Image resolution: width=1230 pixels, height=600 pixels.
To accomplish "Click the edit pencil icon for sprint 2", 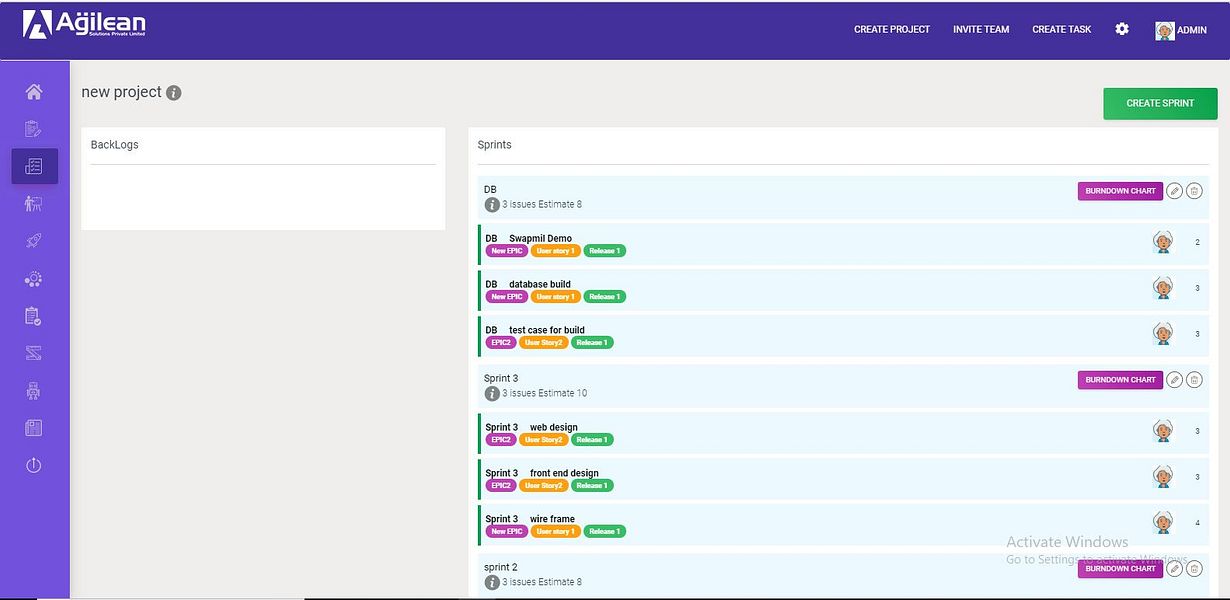I will [1175, 569].
